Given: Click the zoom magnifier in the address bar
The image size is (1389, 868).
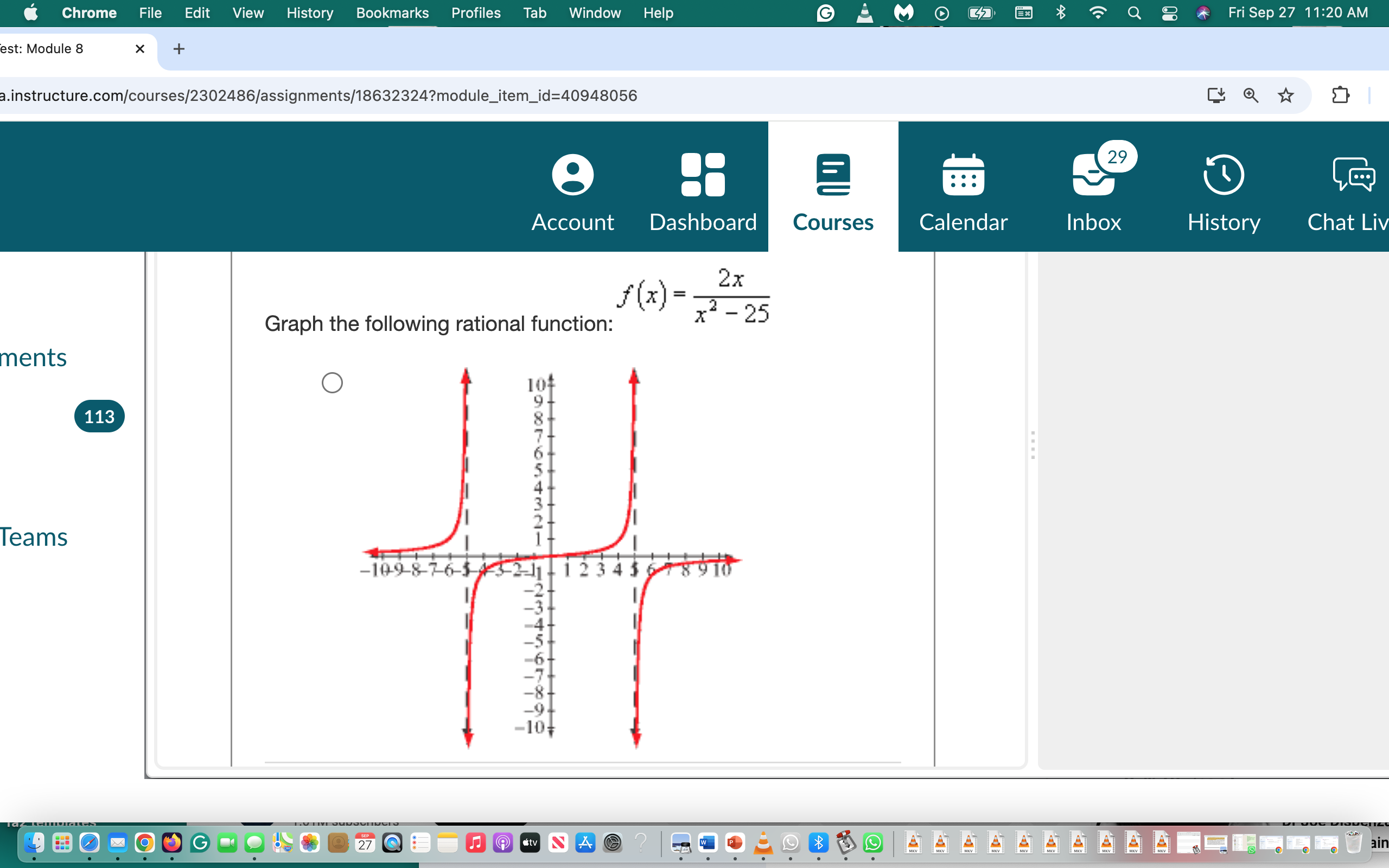Looking at the screenshot, I should pos(1251,95).
